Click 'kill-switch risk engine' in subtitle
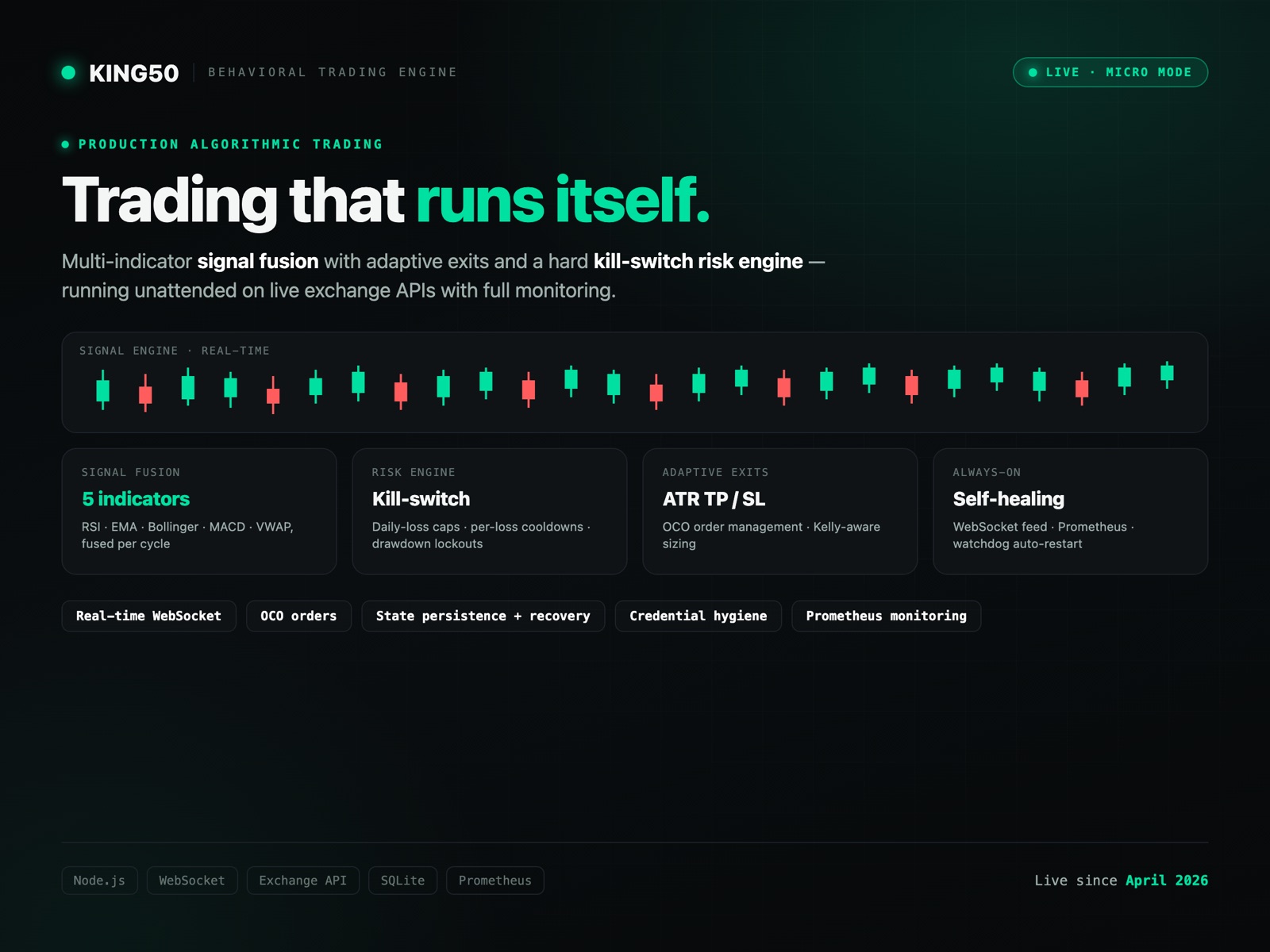The image size is (1270, 952). (698, 261)
